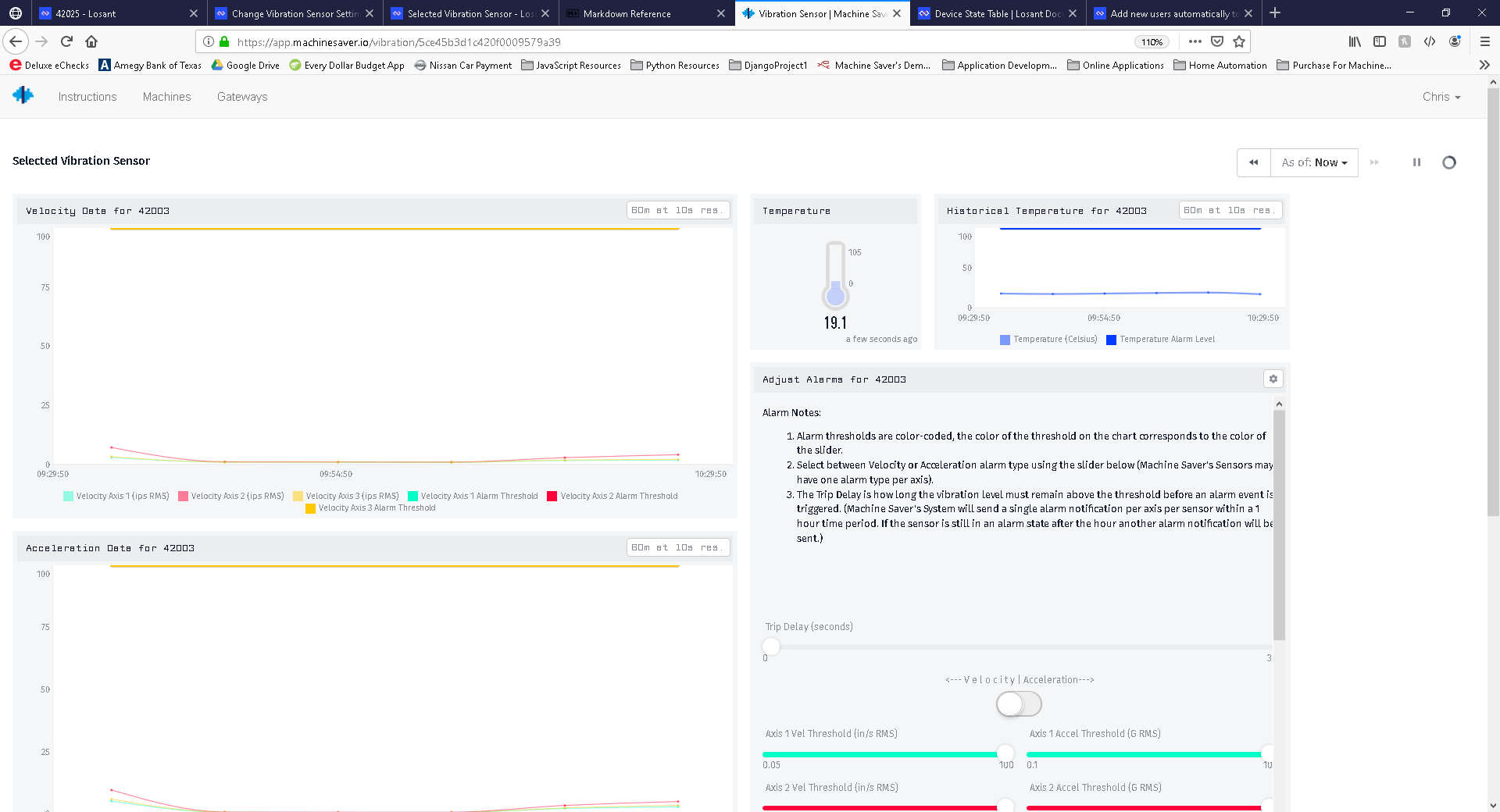Open a new browser tab

click(1275, 12)
